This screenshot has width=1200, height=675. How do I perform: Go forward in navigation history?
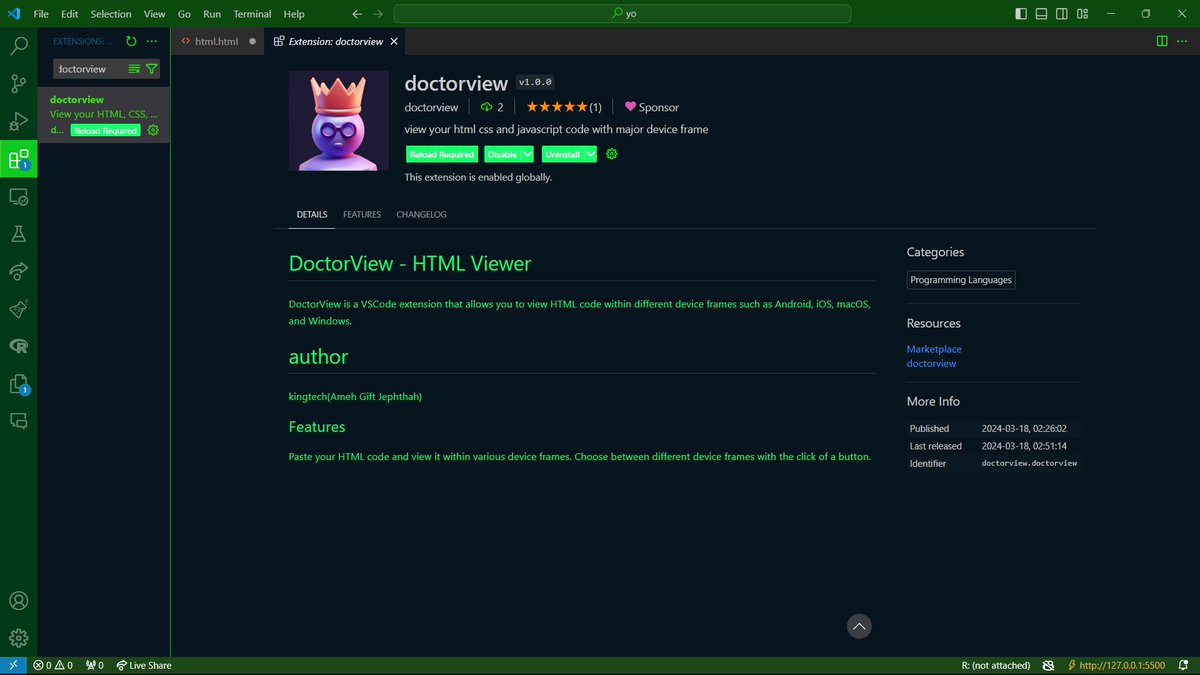tap(377, 14)
